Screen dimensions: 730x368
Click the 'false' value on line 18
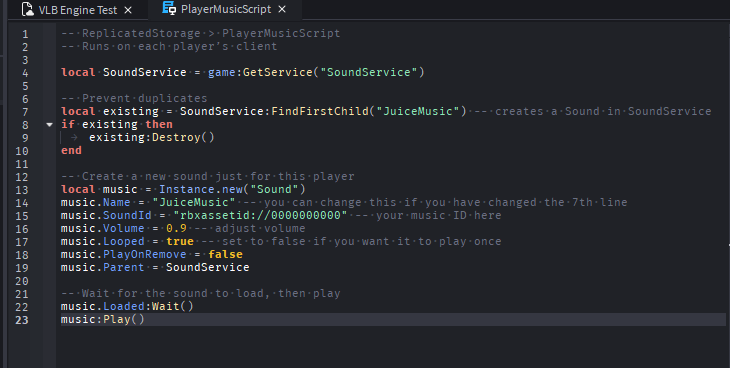(225, 254)
